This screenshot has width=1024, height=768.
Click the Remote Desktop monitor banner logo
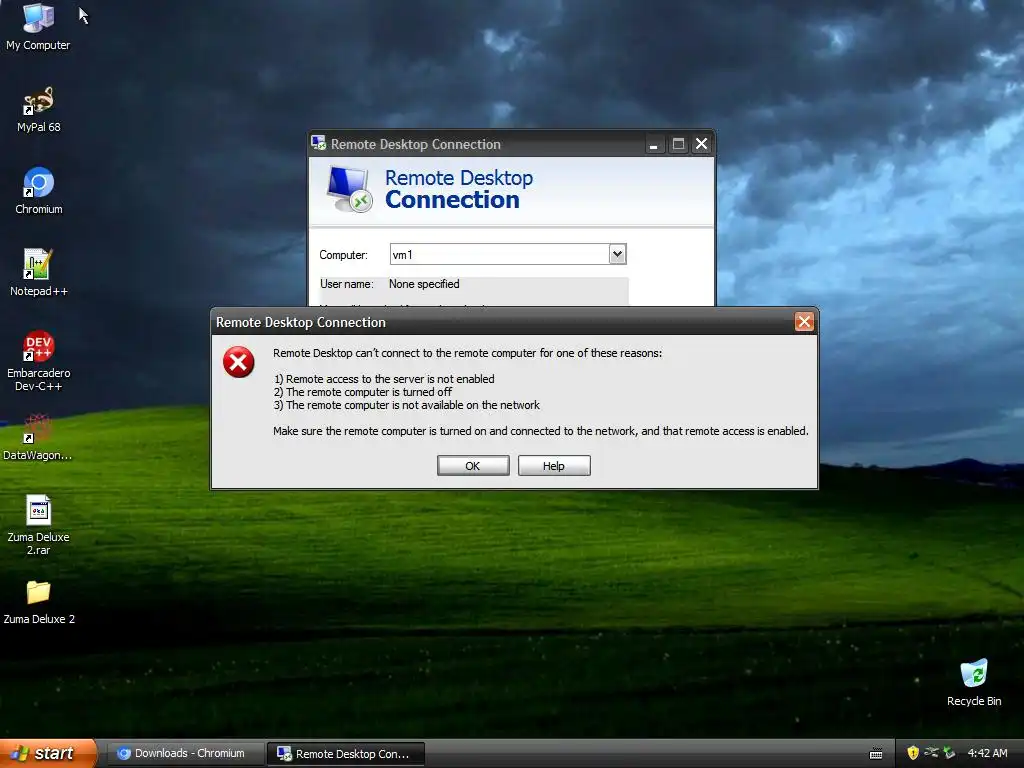tap(349, 189)
